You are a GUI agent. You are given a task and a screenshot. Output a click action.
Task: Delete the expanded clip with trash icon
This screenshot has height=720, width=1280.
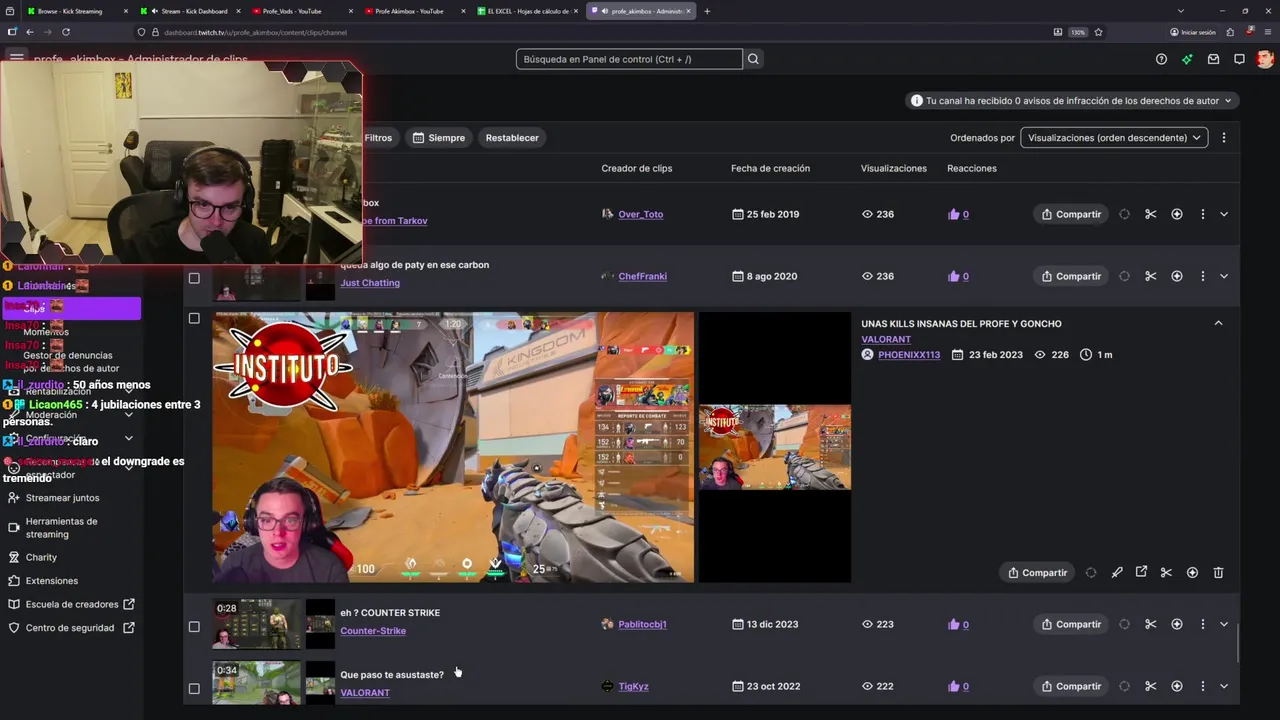point(1218,573)
